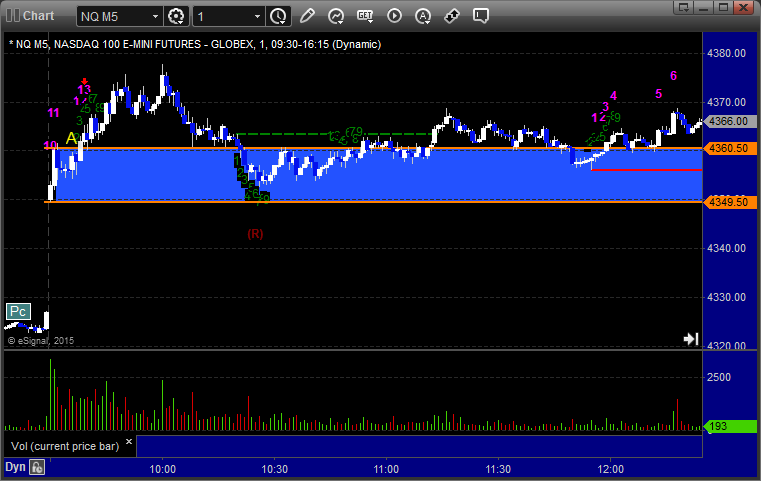Click the 11:30 time axis label
The width and height of the screenshot is (761, 481).
point(498,469)
